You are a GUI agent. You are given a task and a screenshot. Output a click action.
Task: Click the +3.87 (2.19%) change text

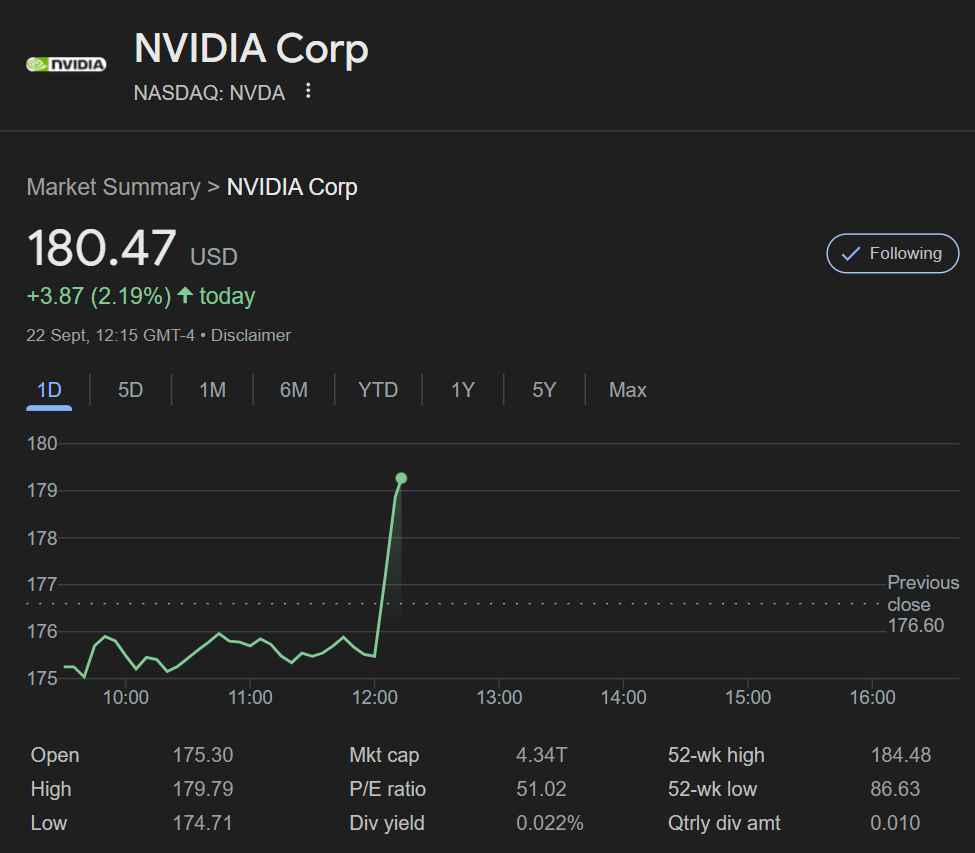99,296
